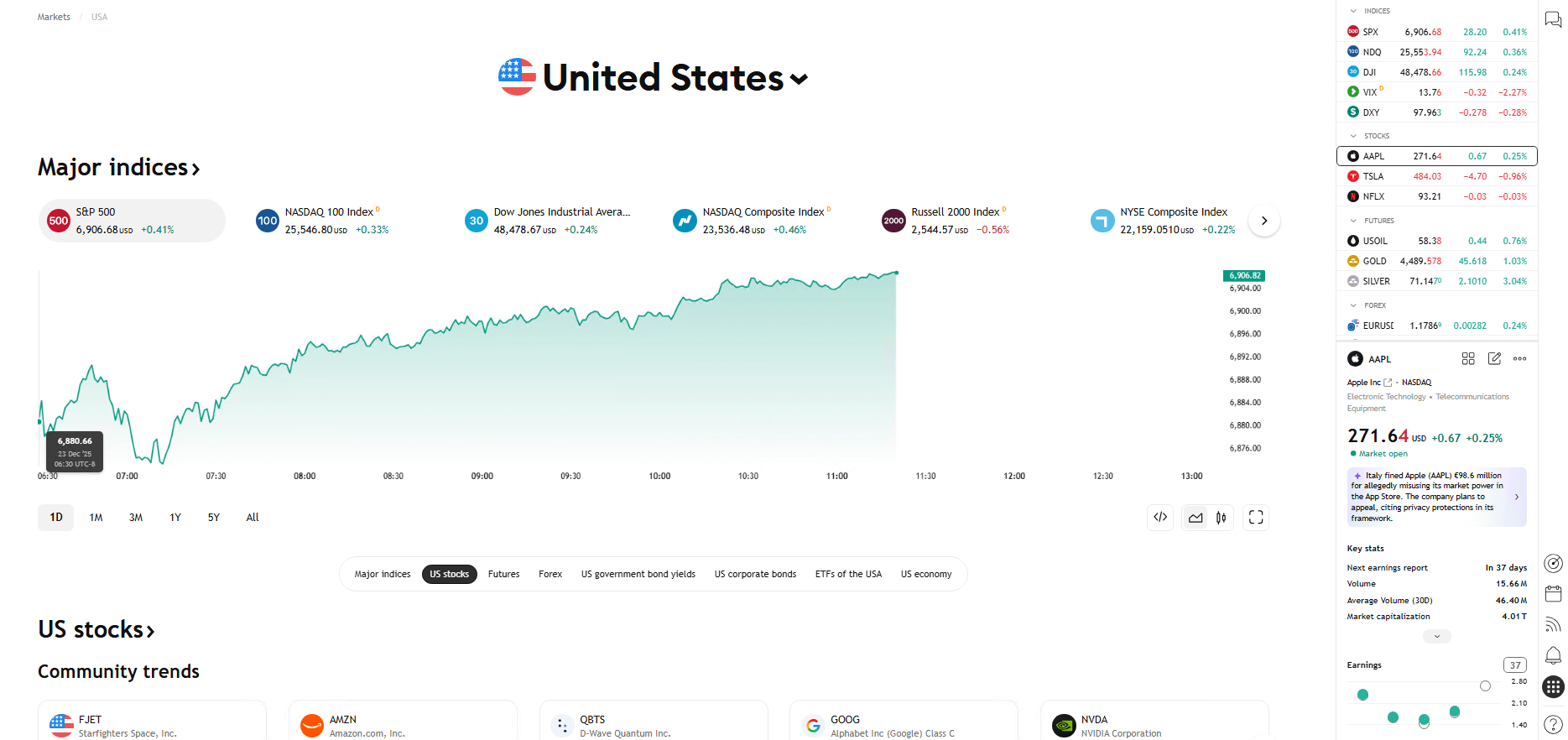This screenshot has width=1568, height=740.
Task: Open the Markets breadcrumb link
Action: [53, 16]
